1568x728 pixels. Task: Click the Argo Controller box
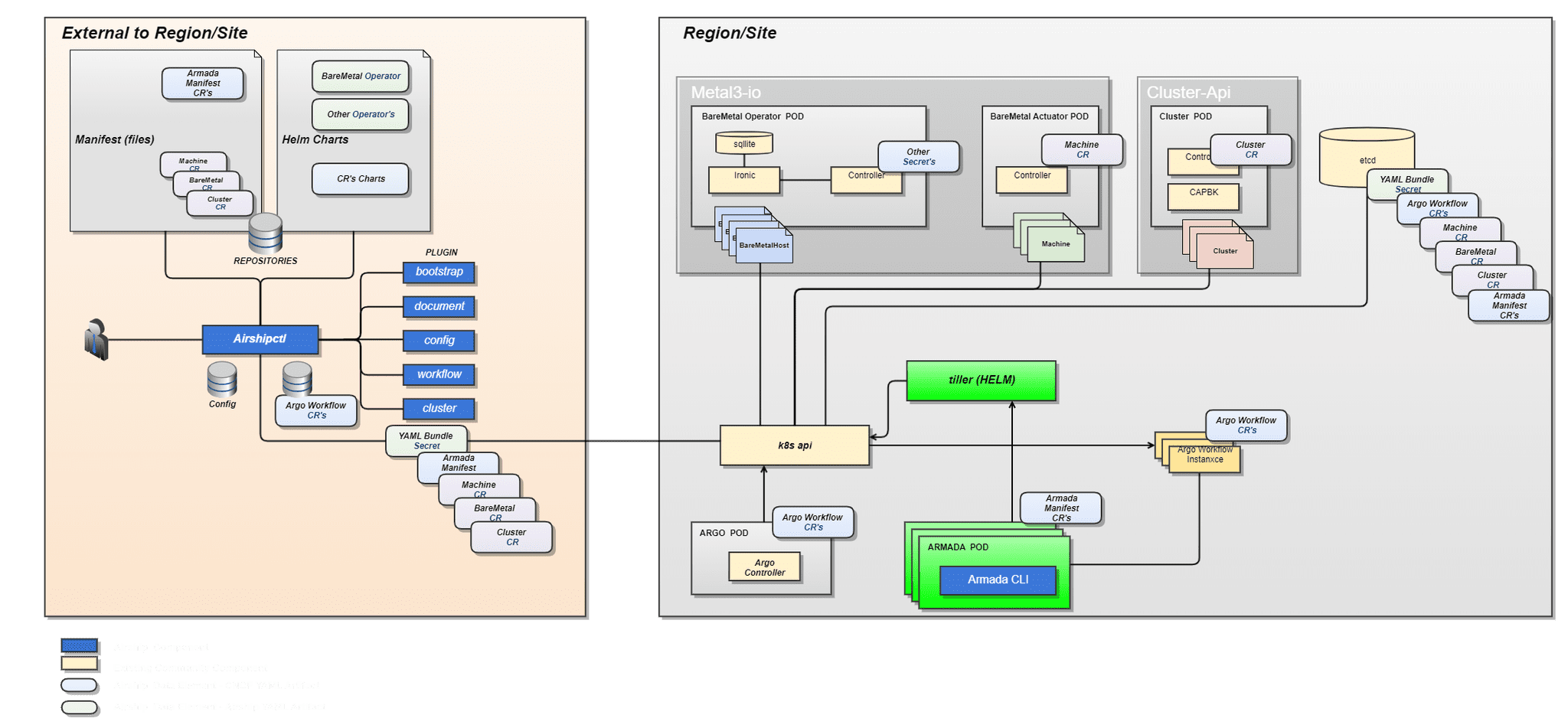pos(764,567)
